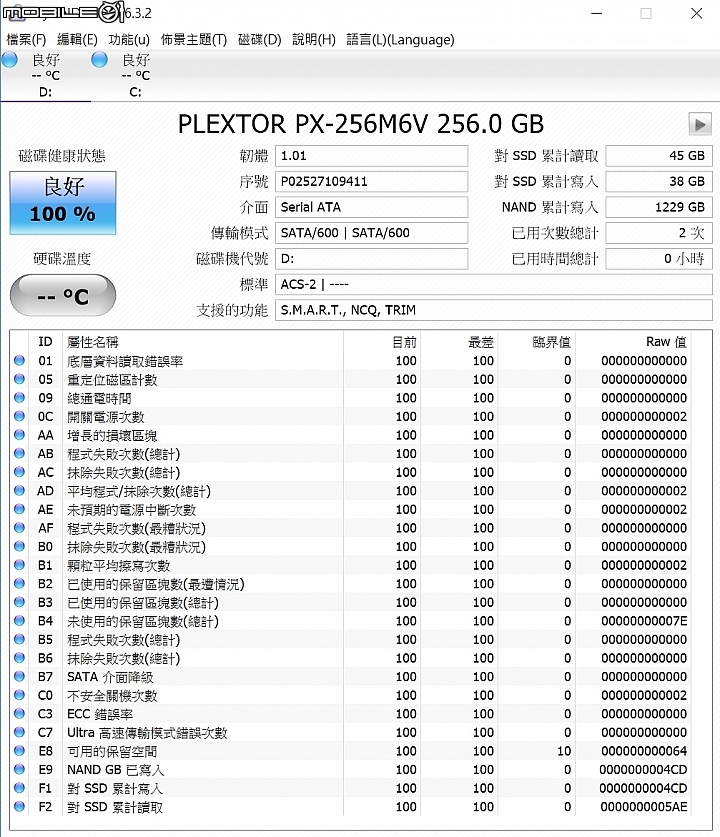
Task: Click the status dot for attribute B6
Action: [x=20, y=658]
